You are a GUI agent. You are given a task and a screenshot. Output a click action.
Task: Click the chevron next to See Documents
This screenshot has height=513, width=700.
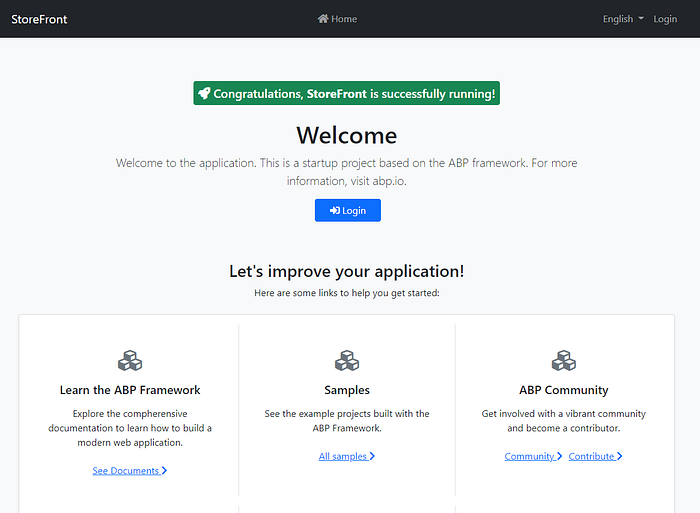tap(164, 471)
